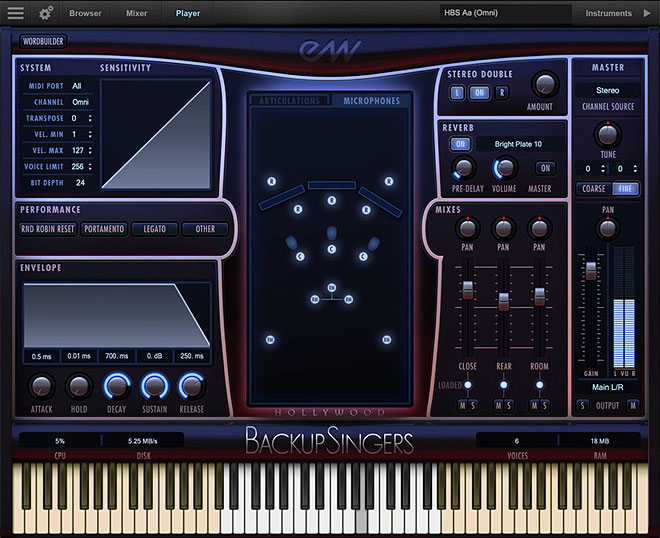Viewport: 660px width, 538px height.
Task: Mute the Close mic mix
Action: 462,405
